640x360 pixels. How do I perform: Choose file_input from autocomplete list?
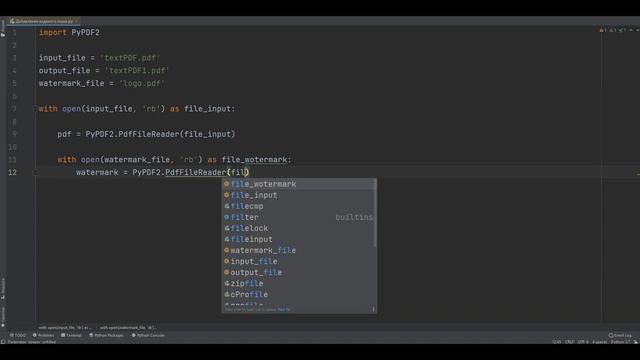(x=299, y=195)
